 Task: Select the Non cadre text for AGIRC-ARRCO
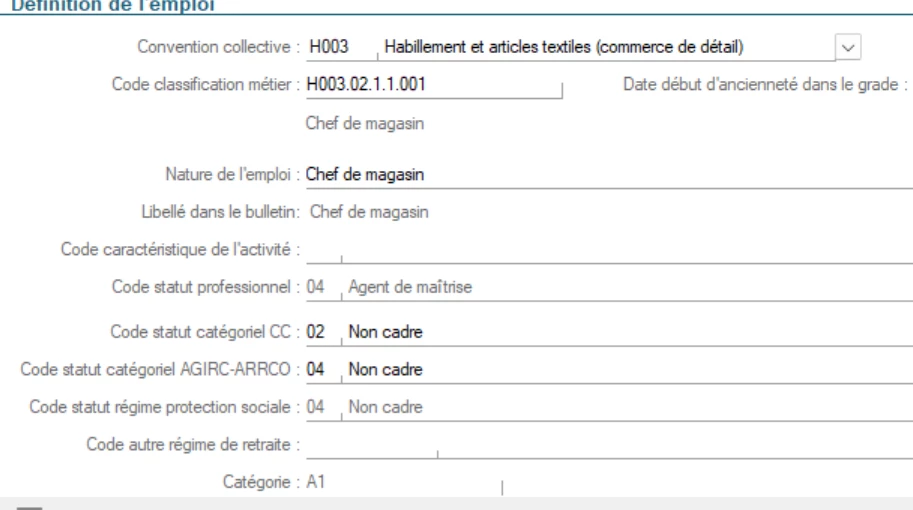[x=386, y=370]
